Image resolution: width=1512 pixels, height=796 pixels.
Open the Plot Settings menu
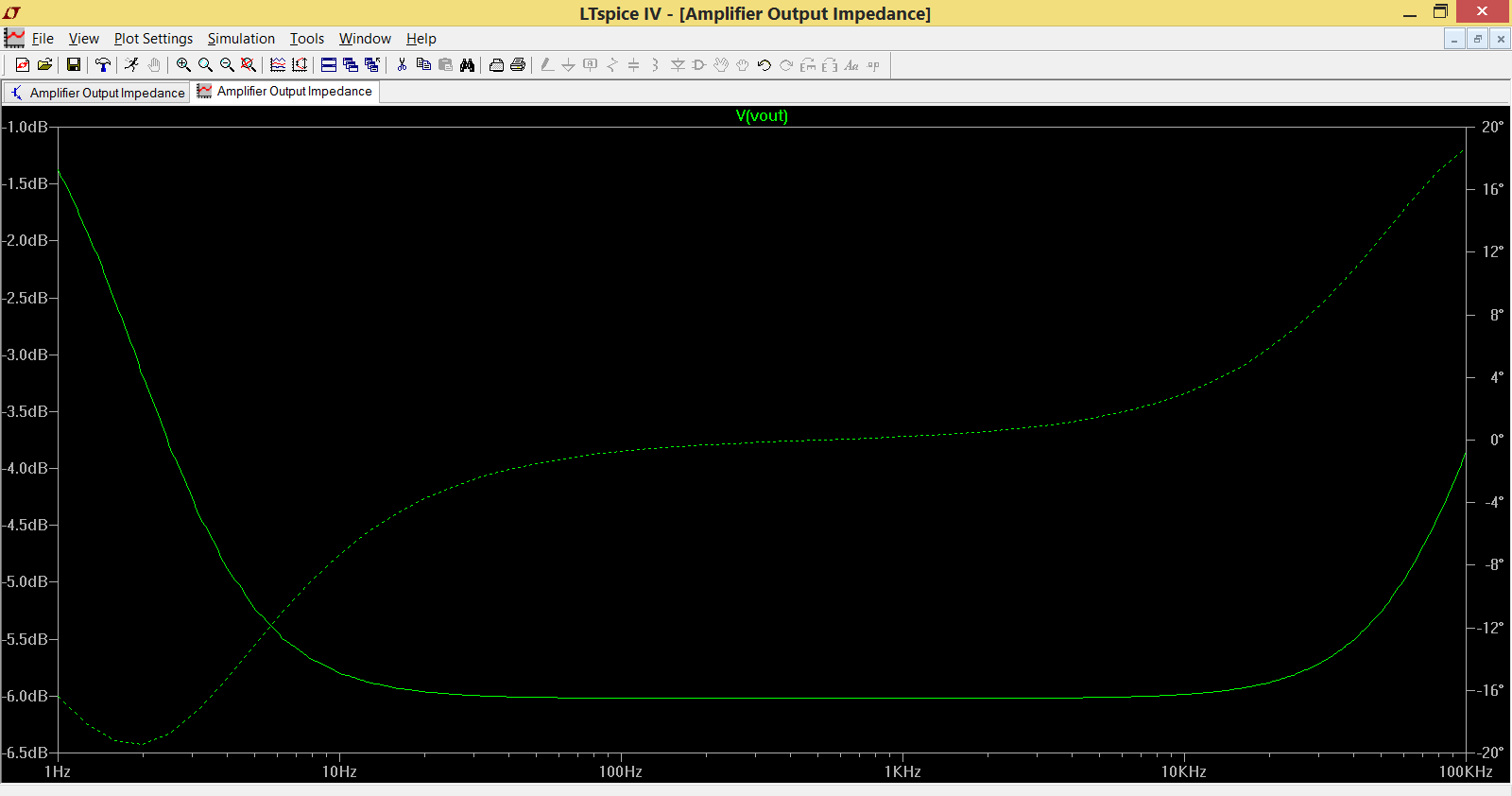tap(153, 39)
